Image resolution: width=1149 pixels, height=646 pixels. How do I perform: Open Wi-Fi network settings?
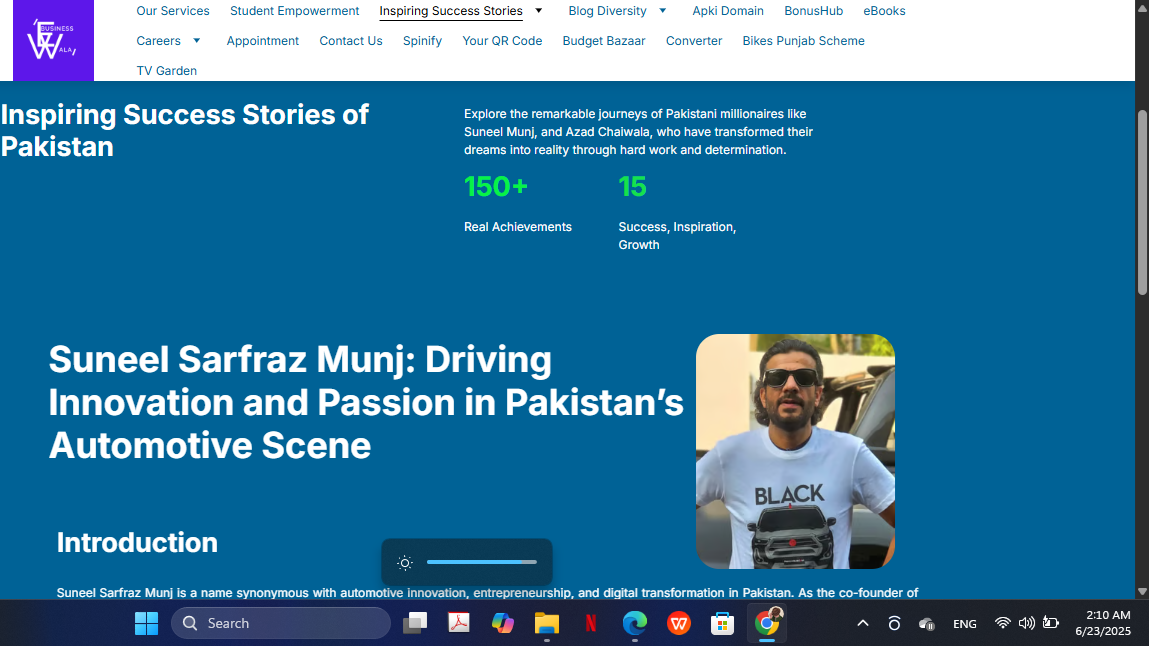pyautogui.click(x=1002, y=623)
